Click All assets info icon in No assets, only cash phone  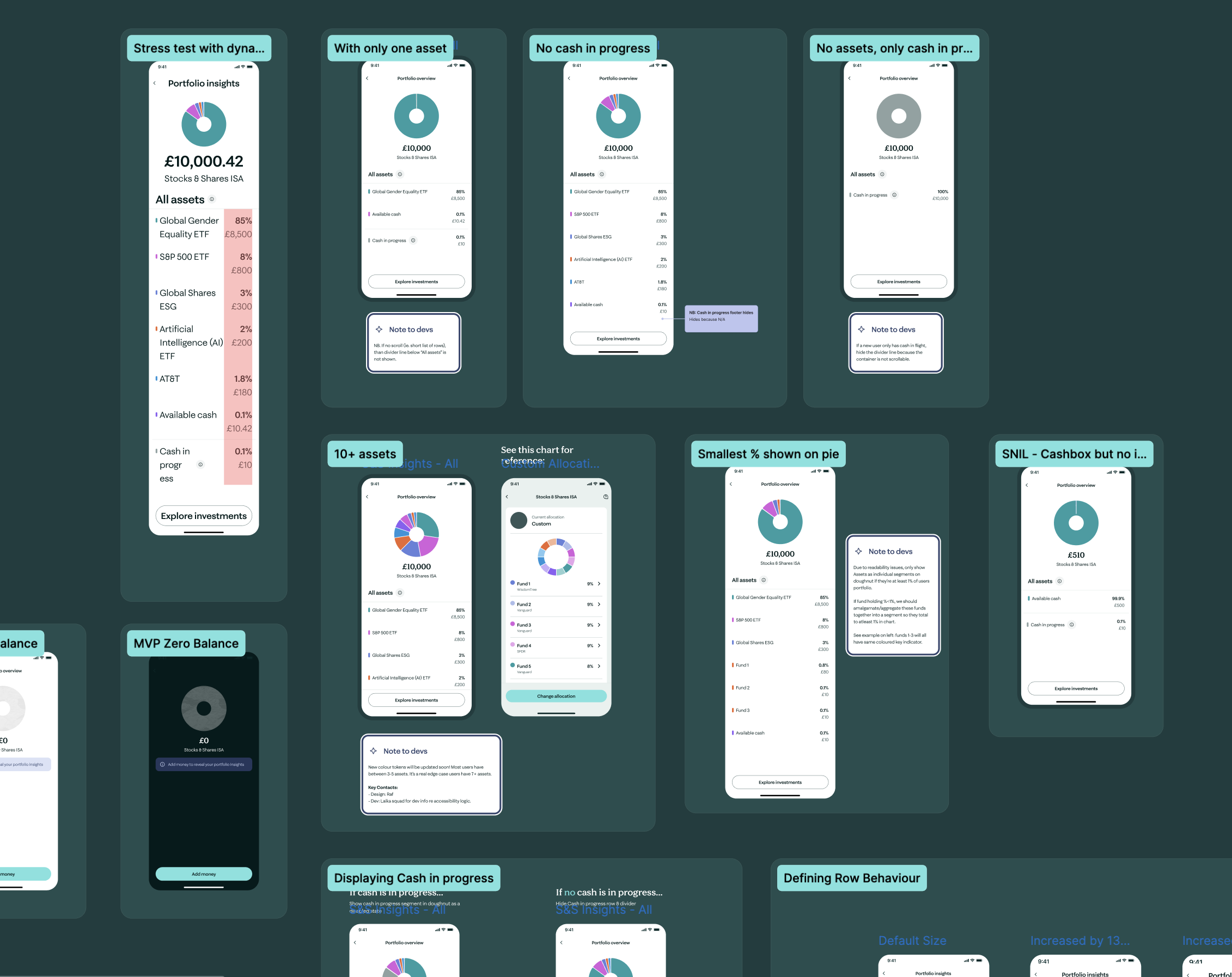(x=882, y=174)
